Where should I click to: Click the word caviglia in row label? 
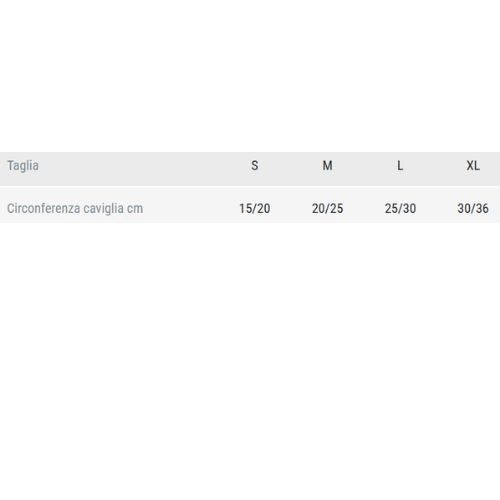point(103,209)
